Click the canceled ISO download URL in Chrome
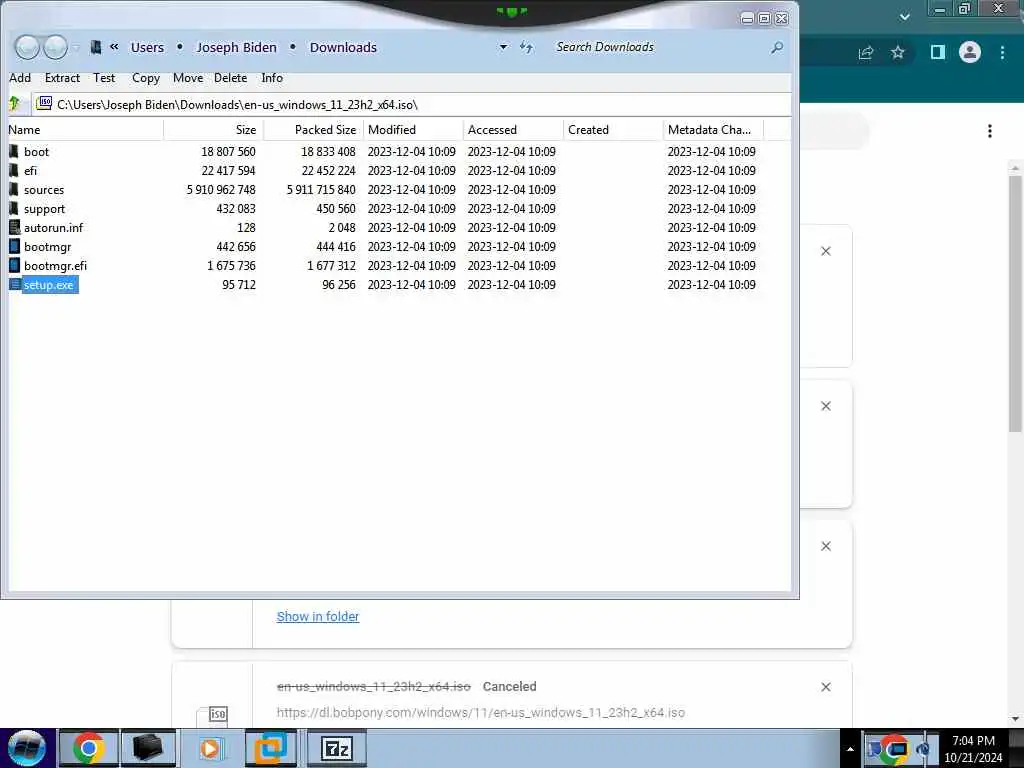This screenshot has width=1024, height=768. [x=481, y=712]
